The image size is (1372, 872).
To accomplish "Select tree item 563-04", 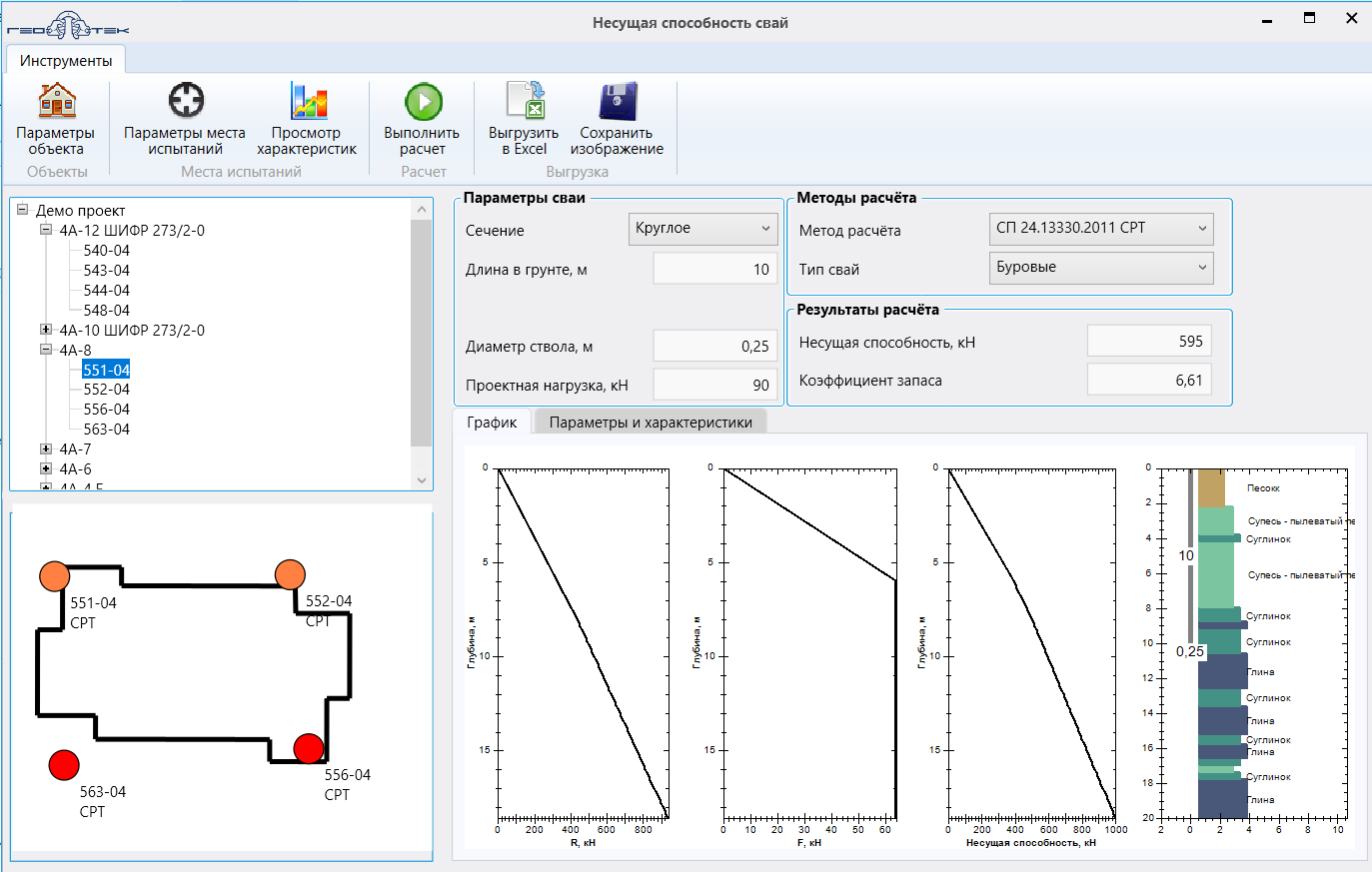I will [107, 430].
